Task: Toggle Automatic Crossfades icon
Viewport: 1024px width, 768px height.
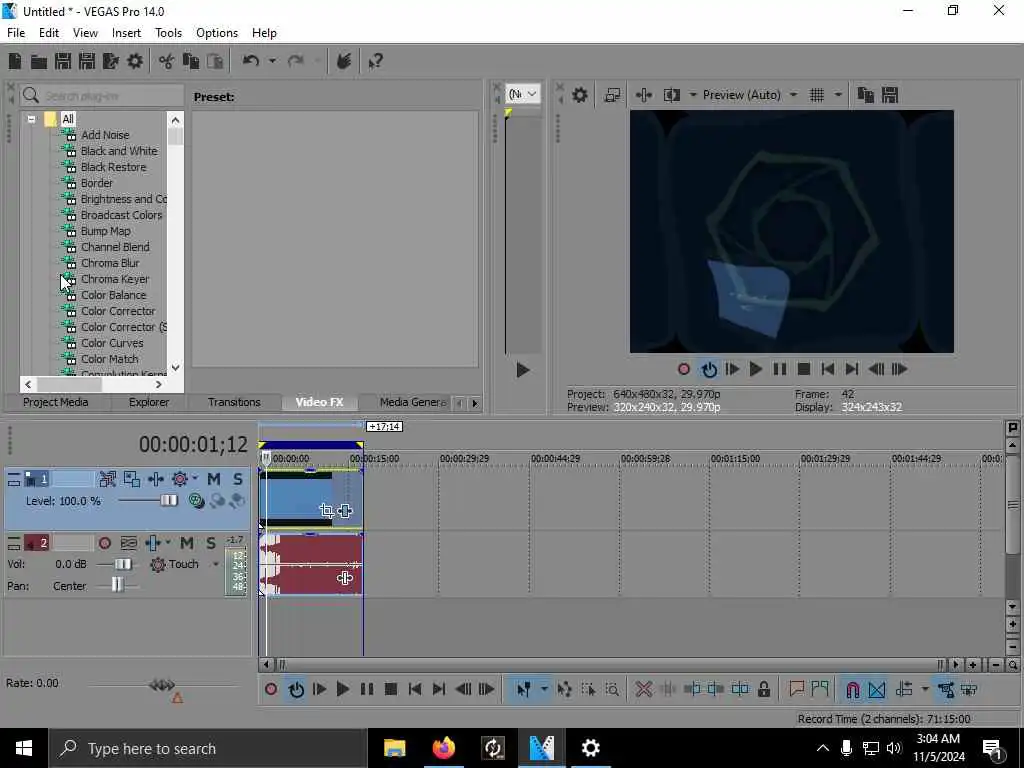Action: tap(876, 689)
